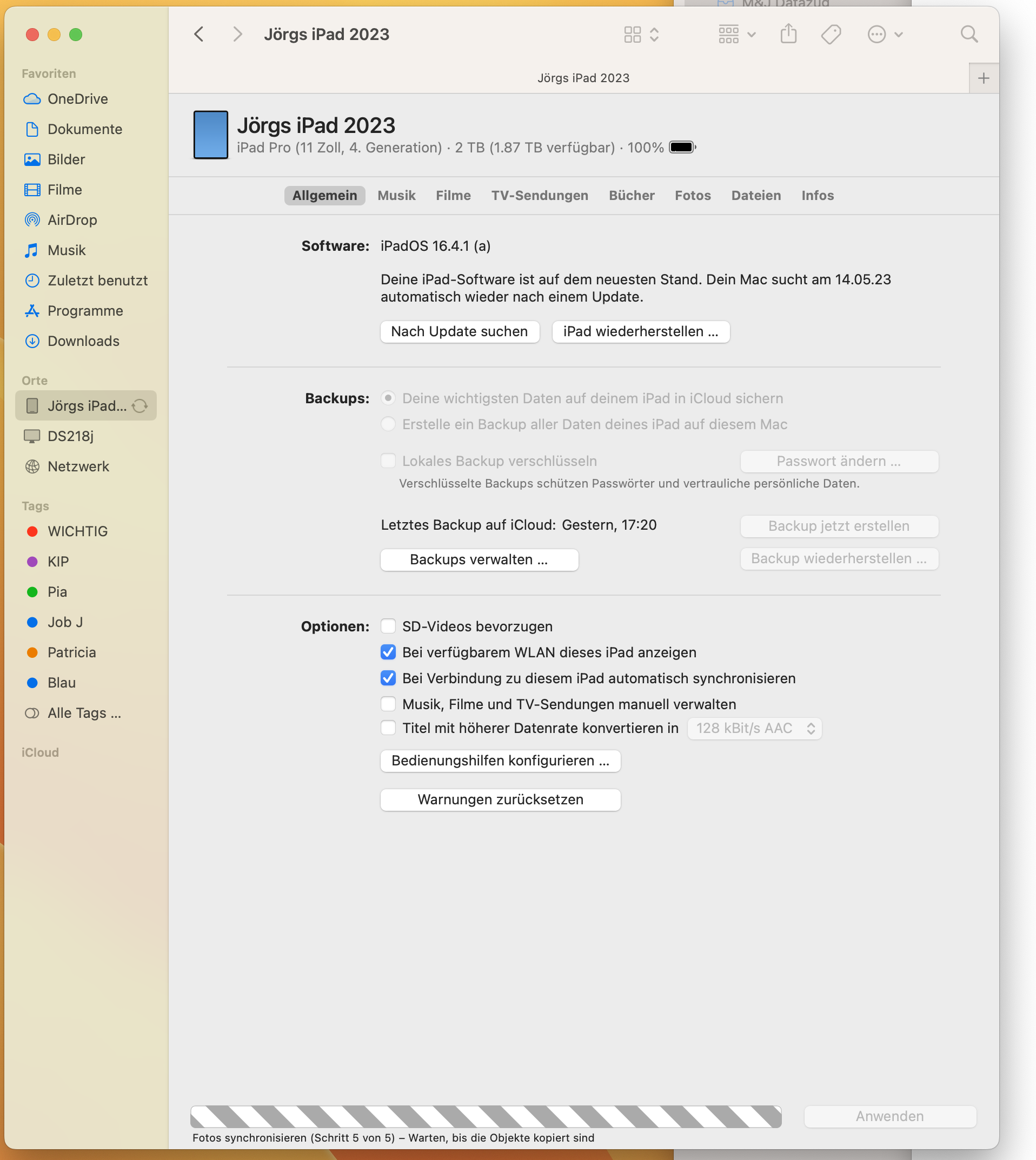Show Alle Tags list
1036x1160 pixels.
86,713
